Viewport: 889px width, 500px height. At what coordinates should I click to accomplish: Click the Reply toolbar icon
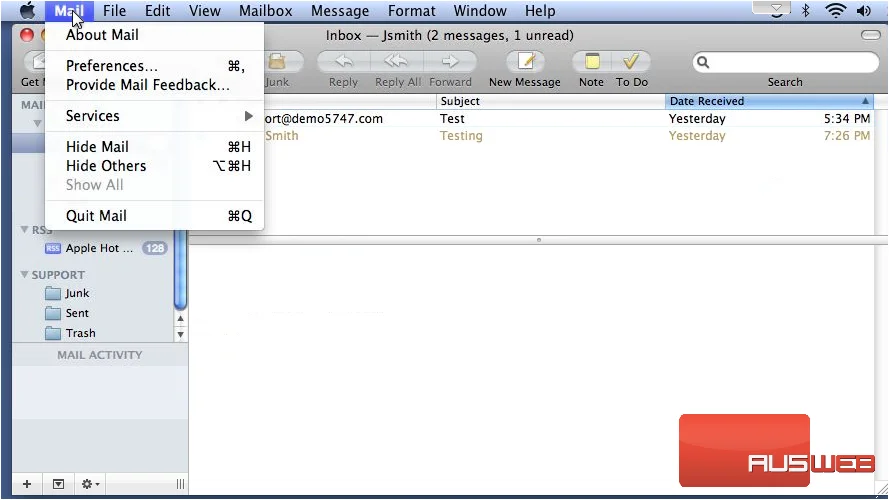tap(344, 61)
